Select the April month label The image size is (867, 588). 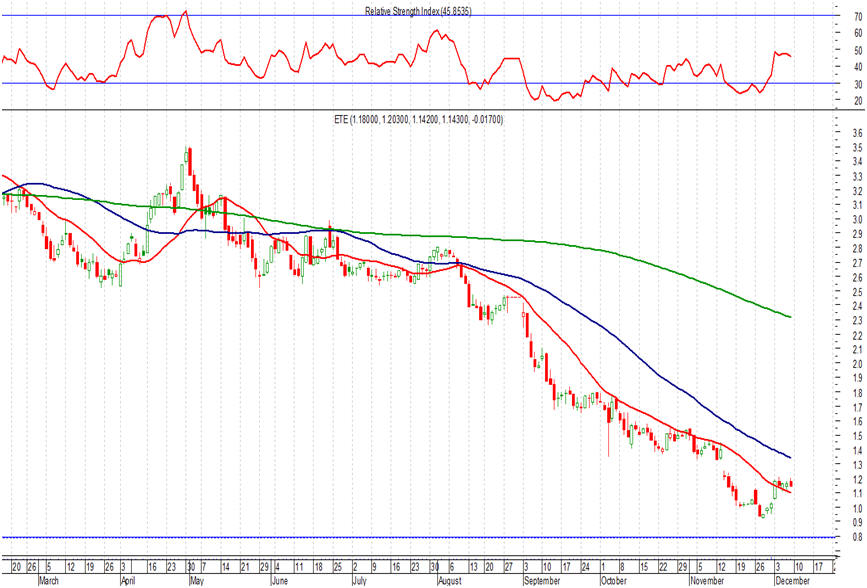pyautogui.click(x=128, y=581)
